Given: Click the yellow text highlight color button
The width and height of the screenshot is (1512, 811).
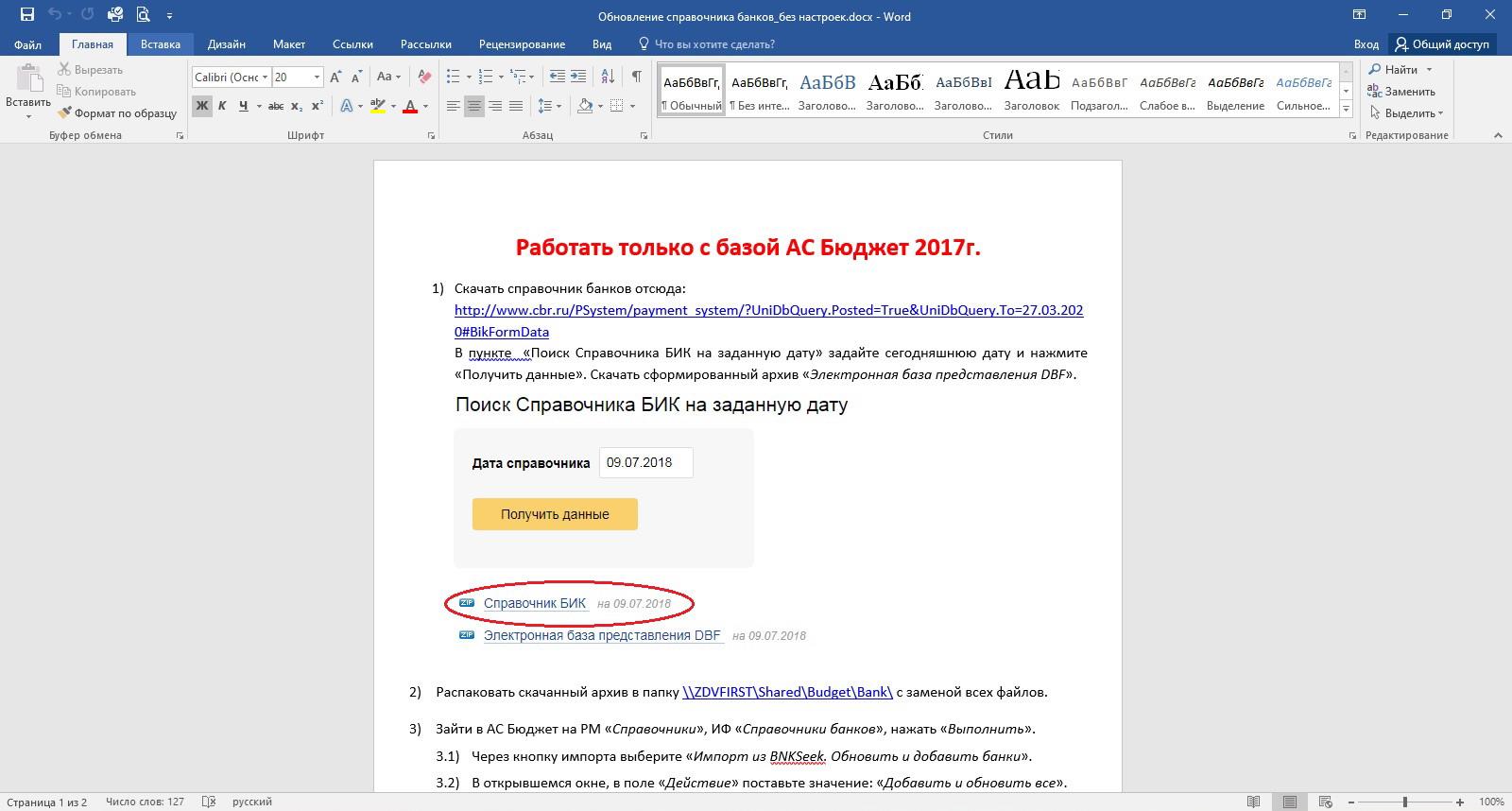Looking at the screenshot, I should click(x=377, y=106).
